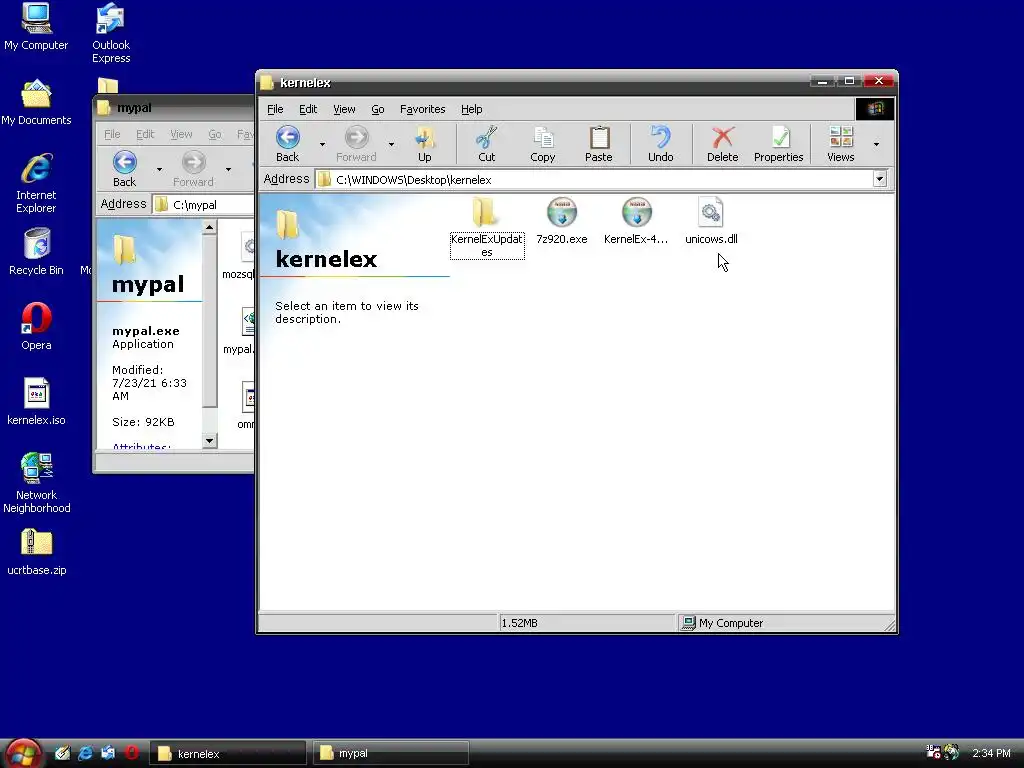Click Back in the mypal window
Image resolution: width=1024 pixels, height=768 pixels.
tap(124, 168)
